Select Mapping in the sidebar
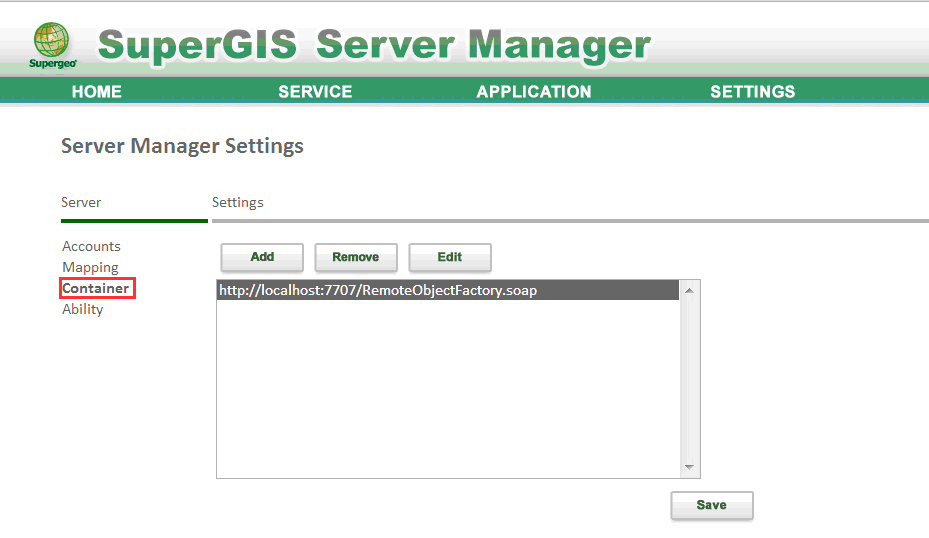The image size is (929, 538). 90,268
